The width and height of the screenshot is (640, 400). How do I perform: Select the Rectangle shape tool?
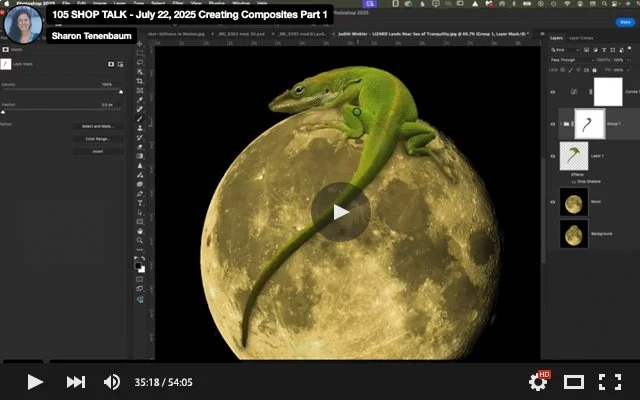pos(140,222)
